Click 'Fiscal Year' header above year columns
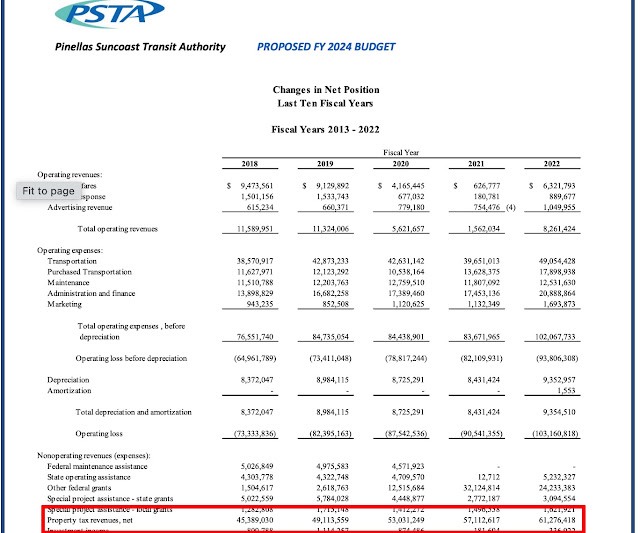This screenshot has height=533, width=640. click(x=401, y=153)
